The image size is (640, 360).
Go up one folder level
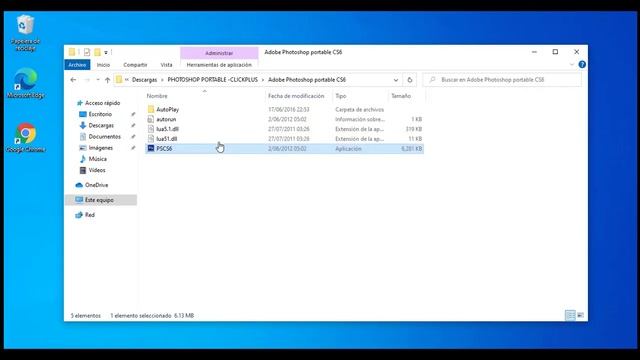[x=107, y=80]
